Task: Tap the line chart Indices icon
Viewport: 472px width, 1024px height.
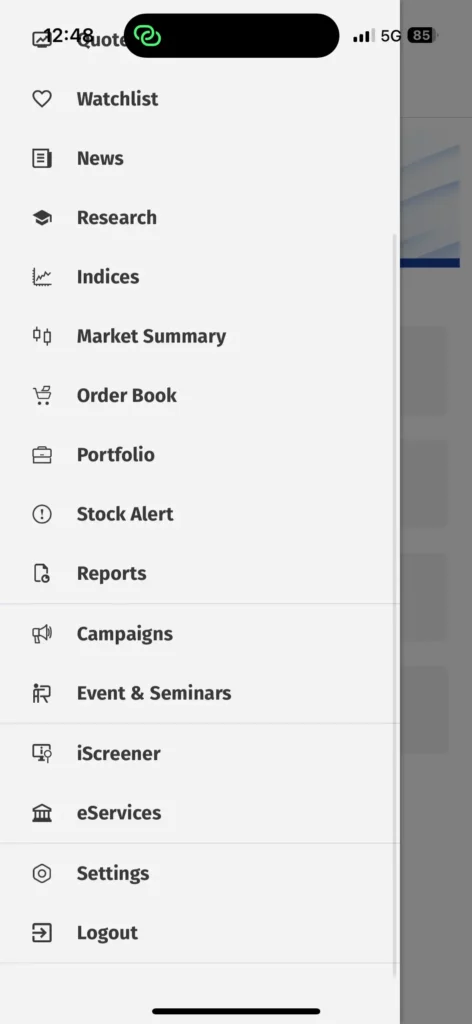Action: click(42, 277)
